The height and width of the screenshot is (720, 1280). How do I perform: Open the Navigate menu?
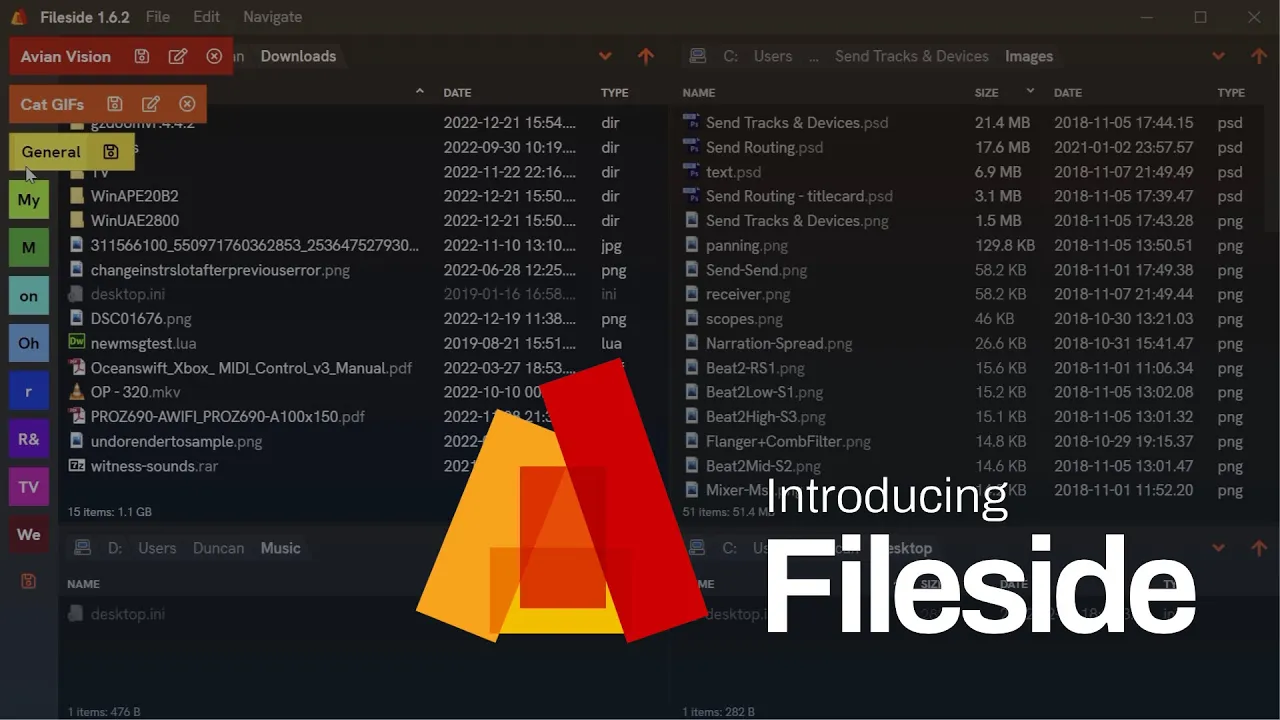272,17
